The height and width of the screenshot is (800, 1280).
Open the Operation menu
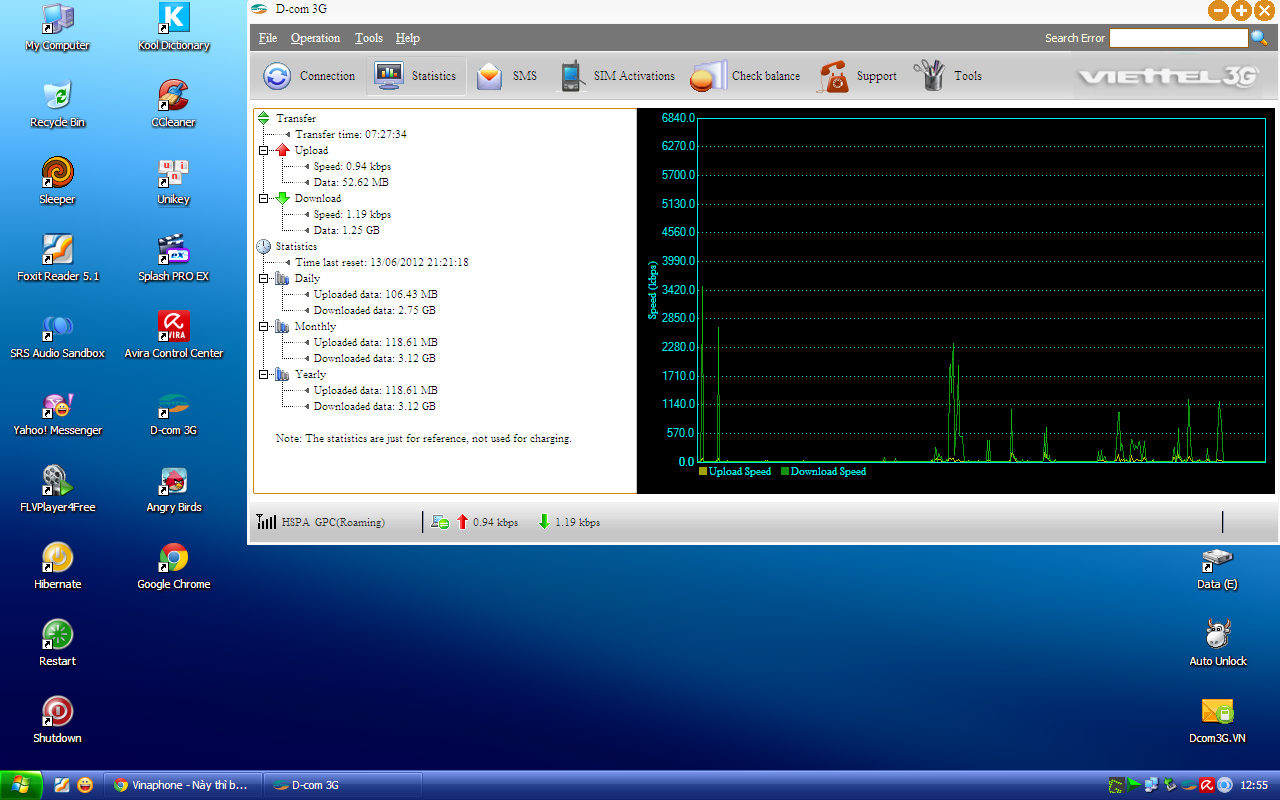tap(315, 38)
